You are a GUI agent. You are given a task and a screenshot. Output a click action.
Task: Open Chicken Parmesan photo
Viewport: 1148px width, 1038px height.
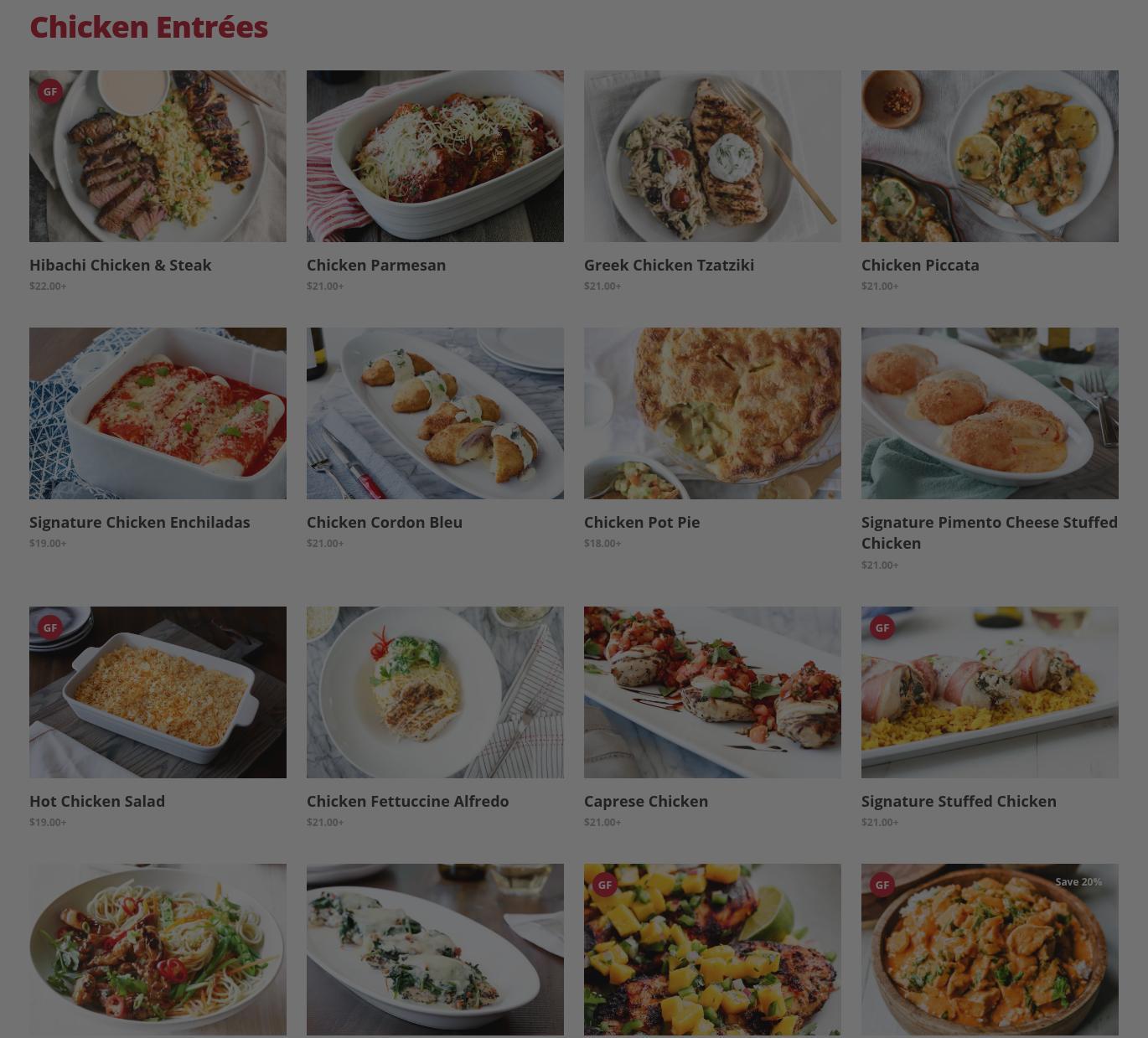435,156
